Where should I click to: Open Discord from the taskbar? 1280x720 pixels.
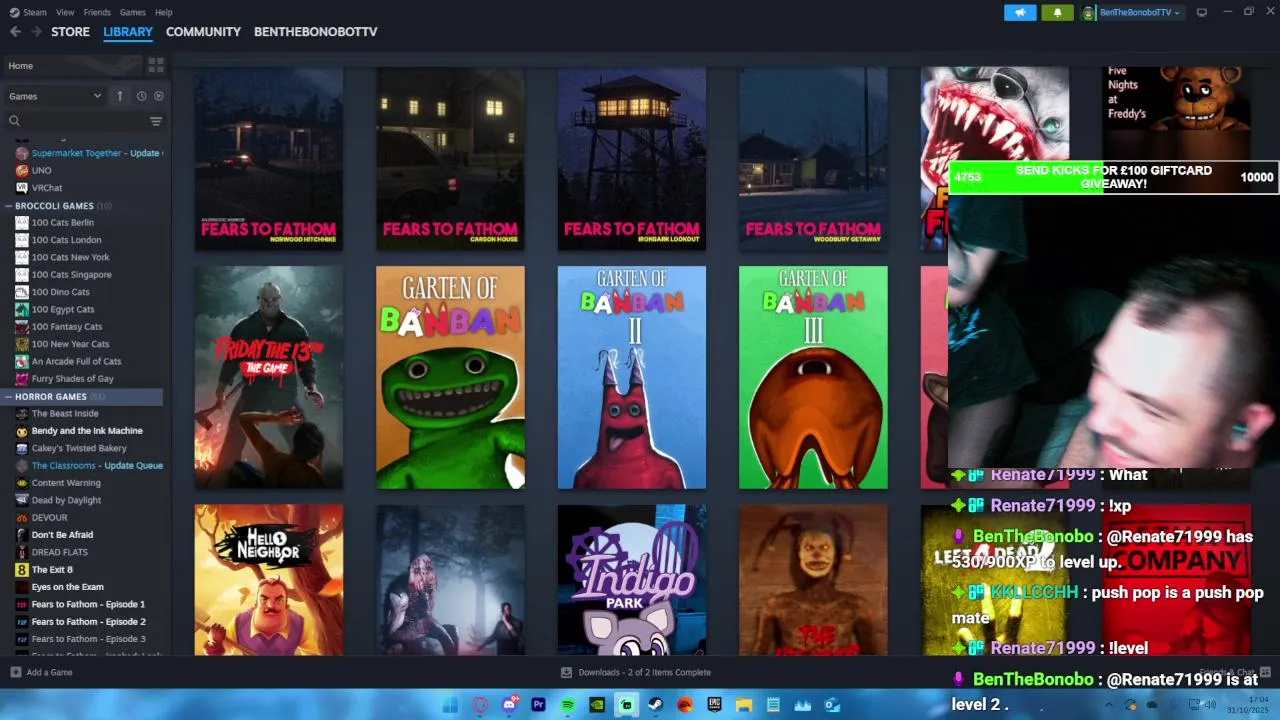coord(509,705)
